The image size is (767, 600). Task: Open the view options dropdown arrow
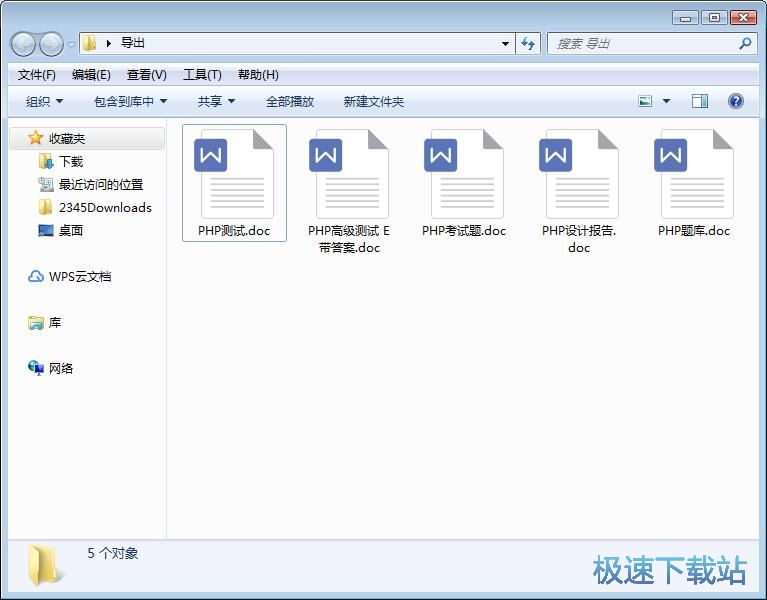(x=666, y=101)
